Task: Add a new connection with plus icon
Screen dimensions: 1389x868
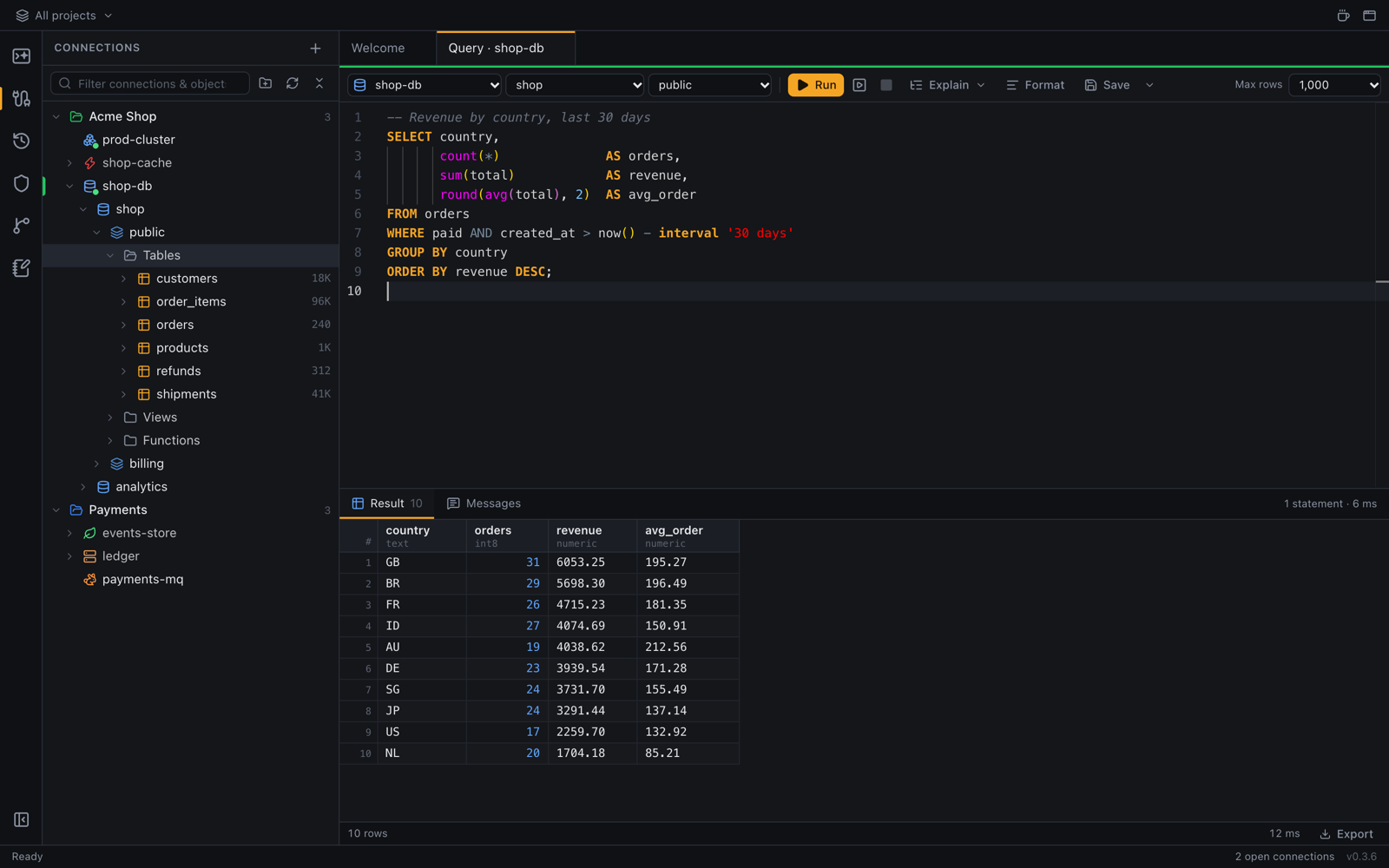Action: [x=315, y=49]
